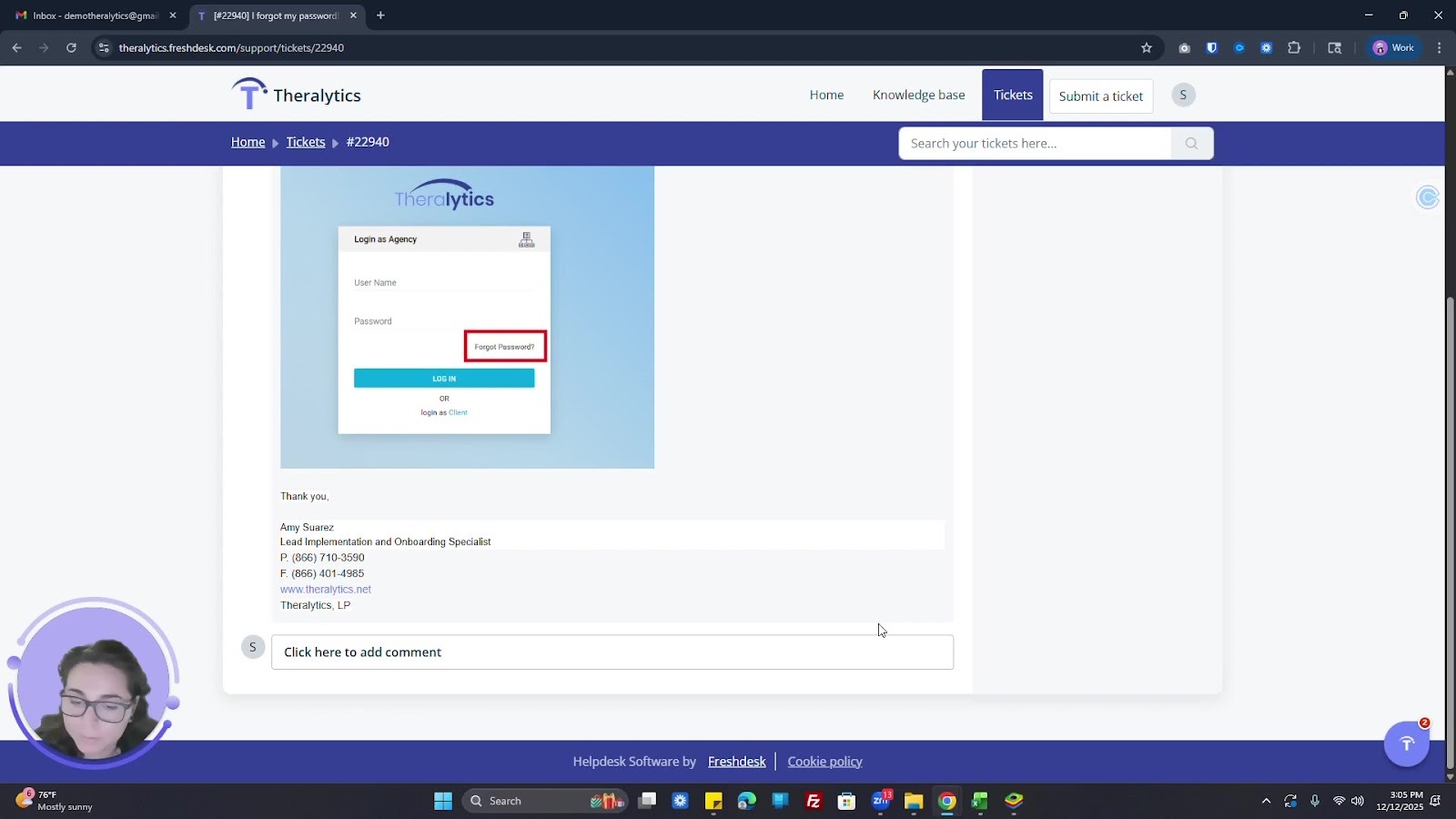The height and width of the screenshot is (819, 1456).
Task: Open the Tickets navigation tab
Action: click(1013, 95)
